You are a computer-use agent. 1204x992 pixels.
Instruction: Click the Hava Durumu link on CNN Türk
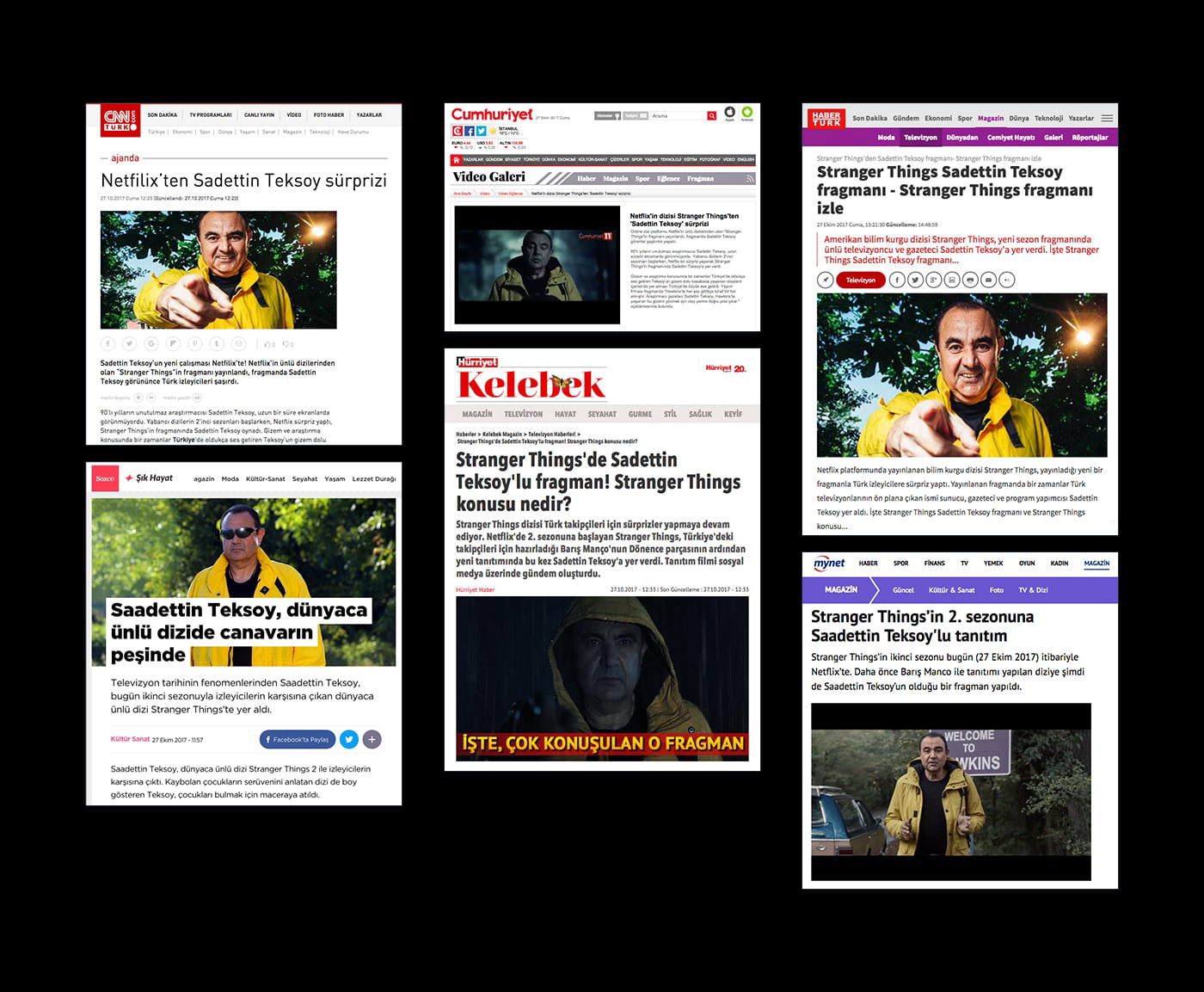(x=353, y=132)
